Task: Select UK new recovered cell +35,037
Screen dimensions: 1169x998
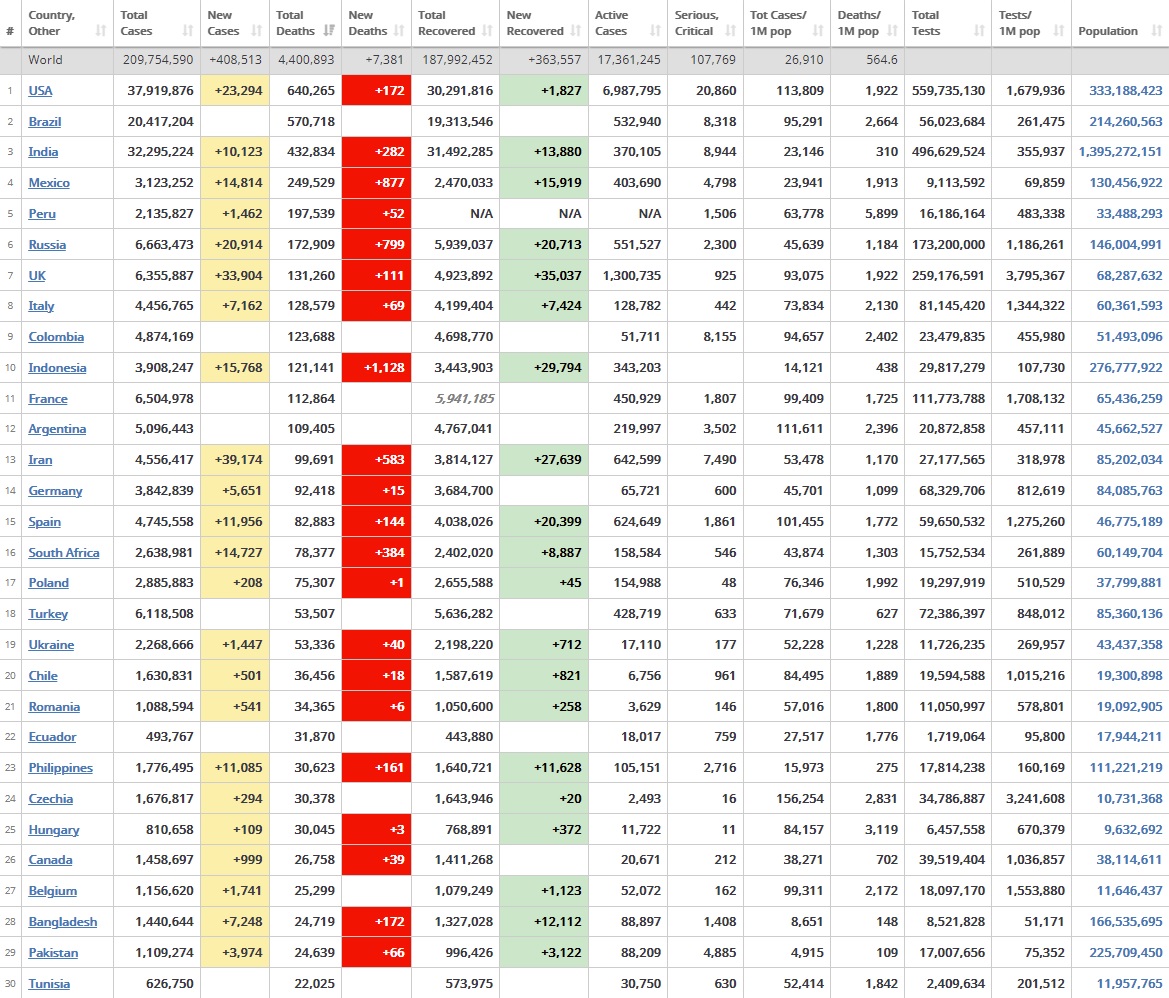Action: point(544,276)
